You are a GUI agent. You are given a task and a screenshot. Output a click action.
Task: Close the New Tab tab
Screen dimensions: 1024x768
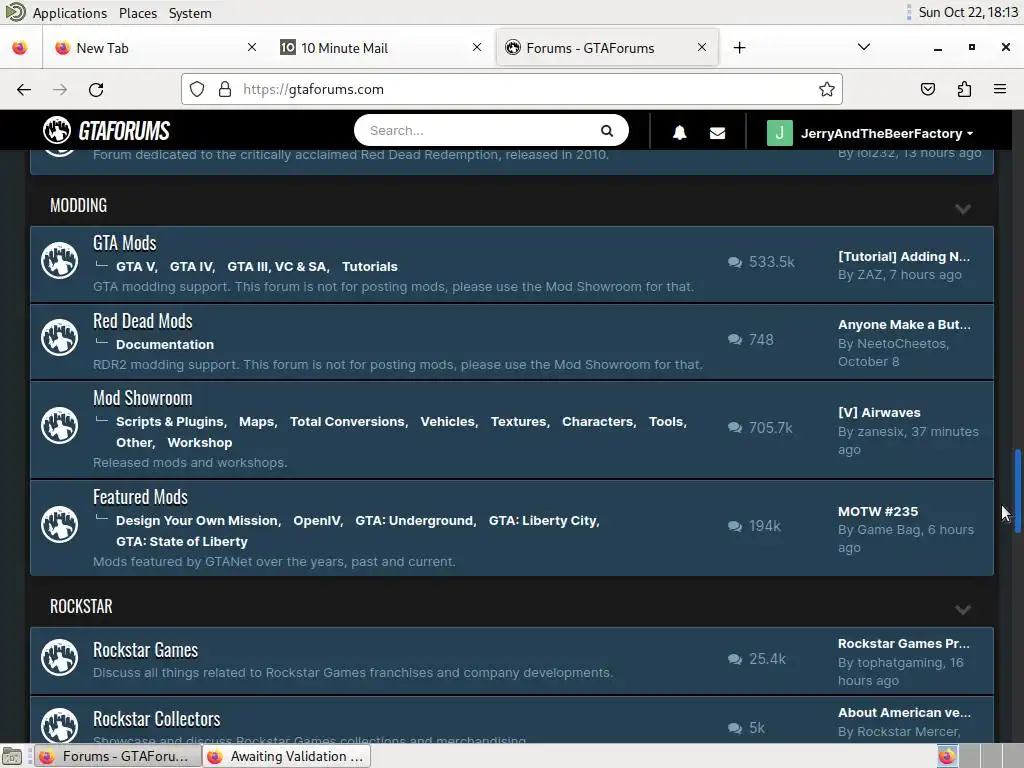251,47
